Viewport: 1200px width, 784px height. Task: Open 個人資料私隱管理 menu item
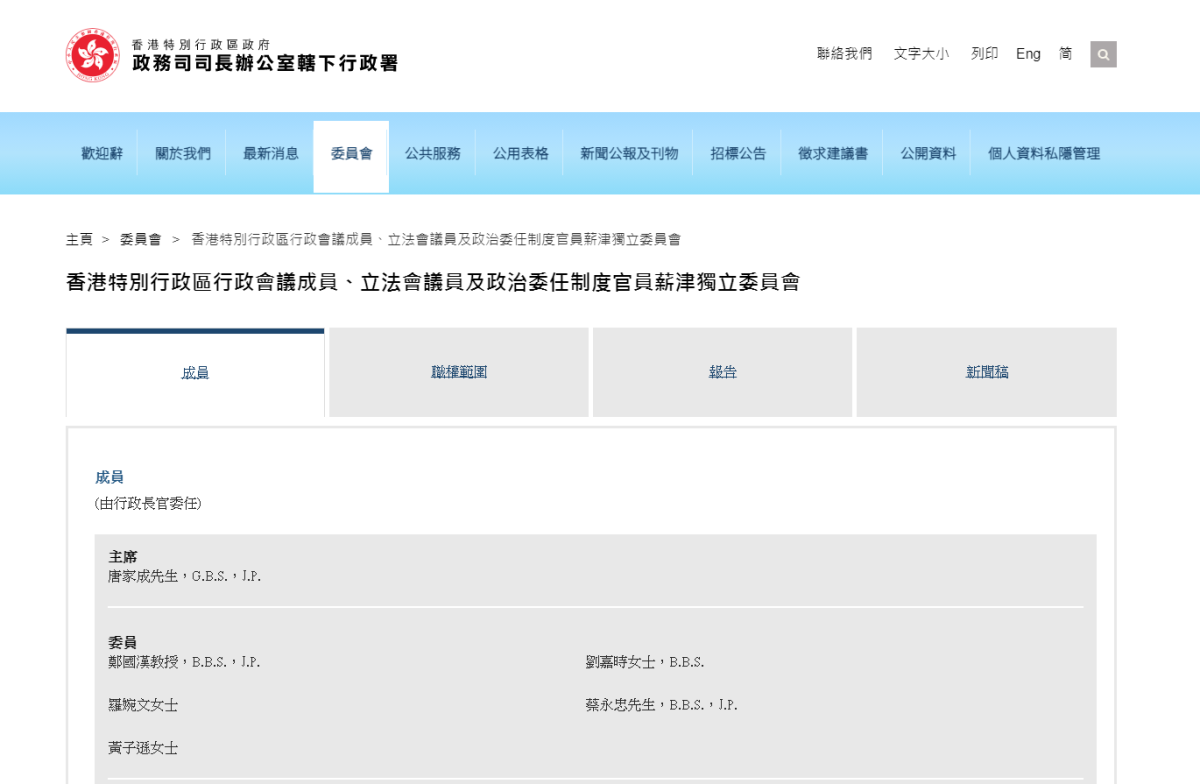click(1044, 154)
